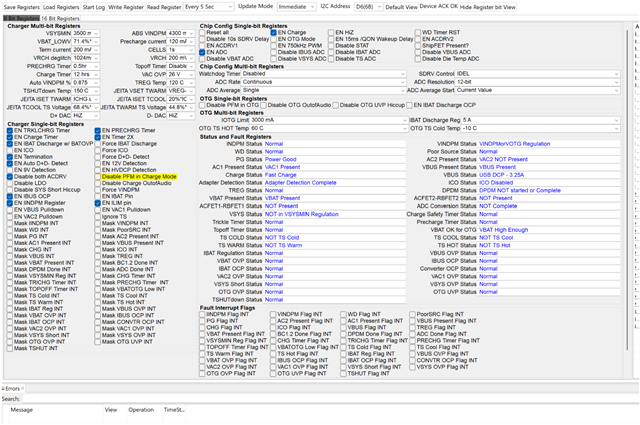The width and height of the screenshot is (640, 425).
Task: Click the Load Registers button
Action: coord(61,7)
